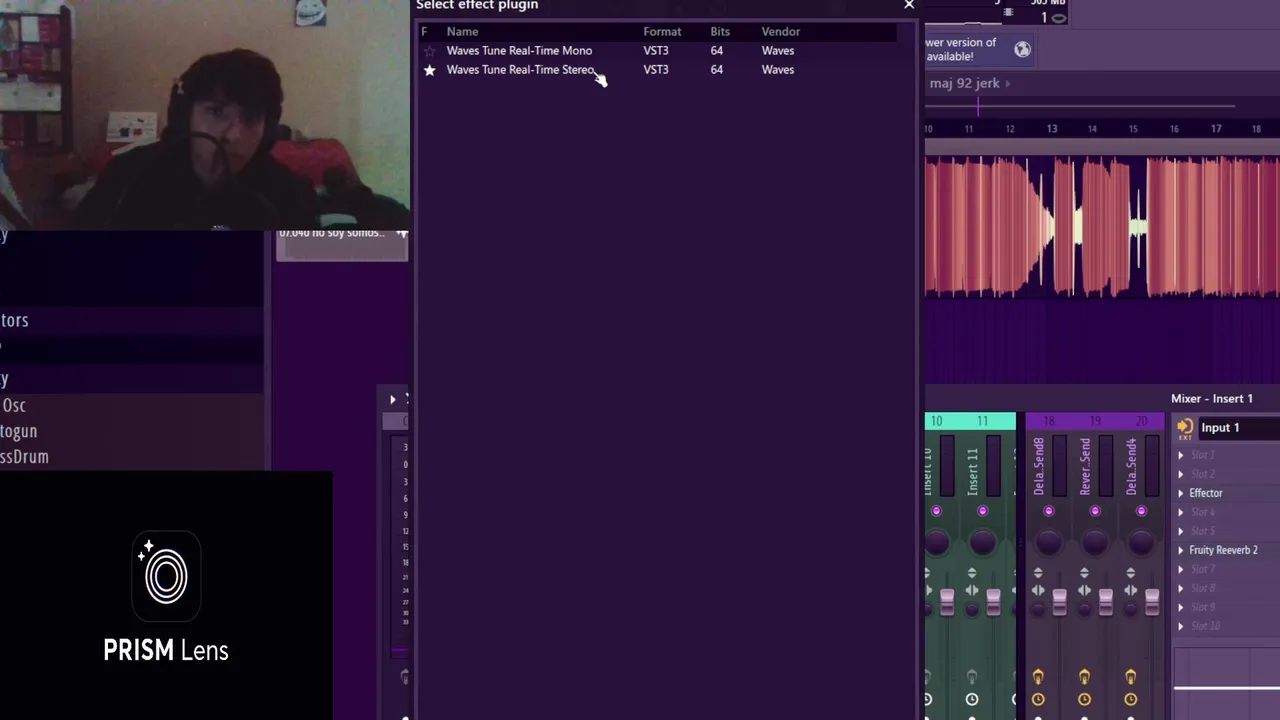Select mixer track 20 Dela..Send4
The image size is (1280, 720).
[x=1130, y=467]
